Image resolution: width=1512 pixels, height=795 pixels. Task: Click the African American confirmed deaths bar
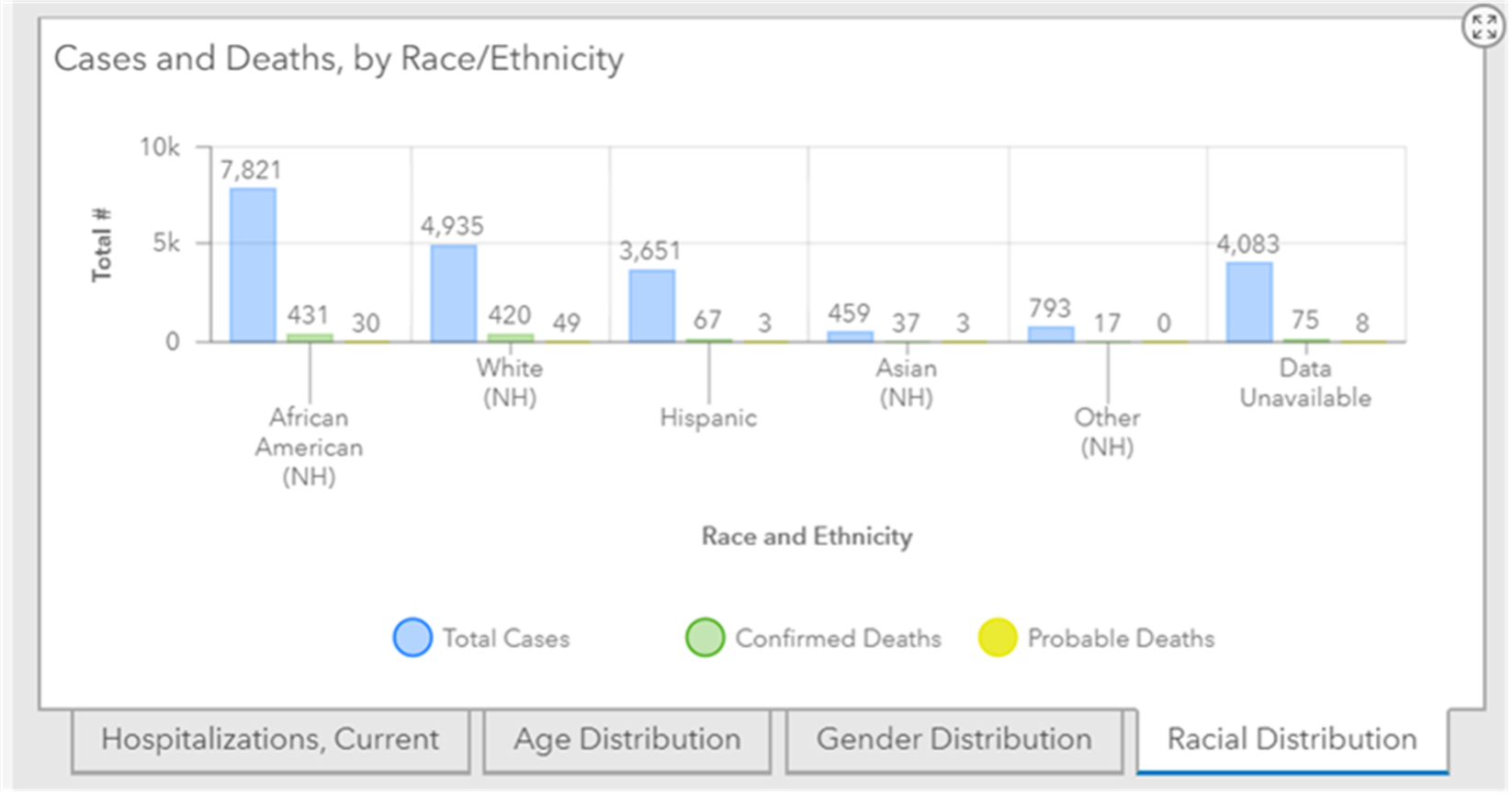click(310, 337)
